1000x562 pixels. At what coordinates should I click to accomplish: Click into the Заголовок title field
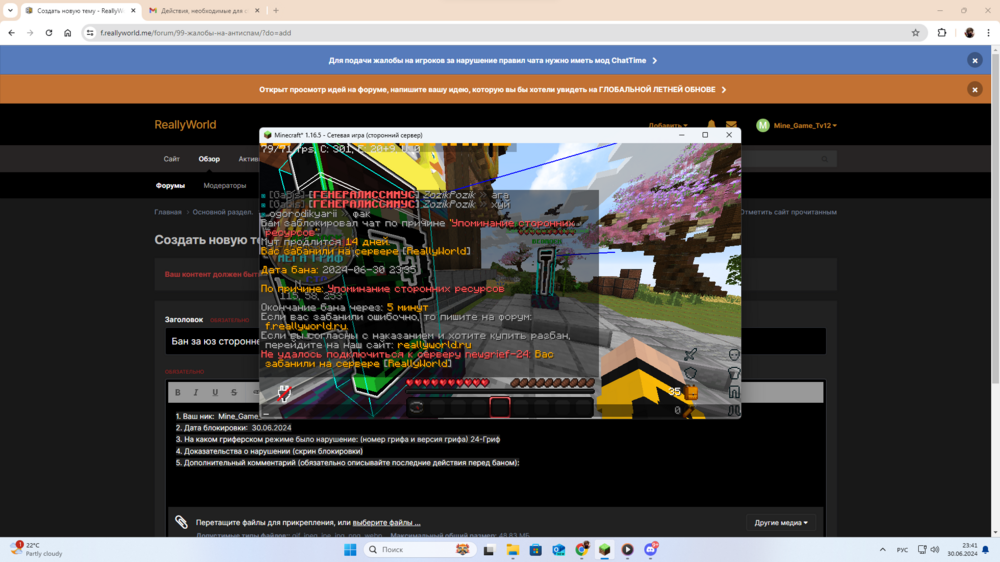pos(496,341)
